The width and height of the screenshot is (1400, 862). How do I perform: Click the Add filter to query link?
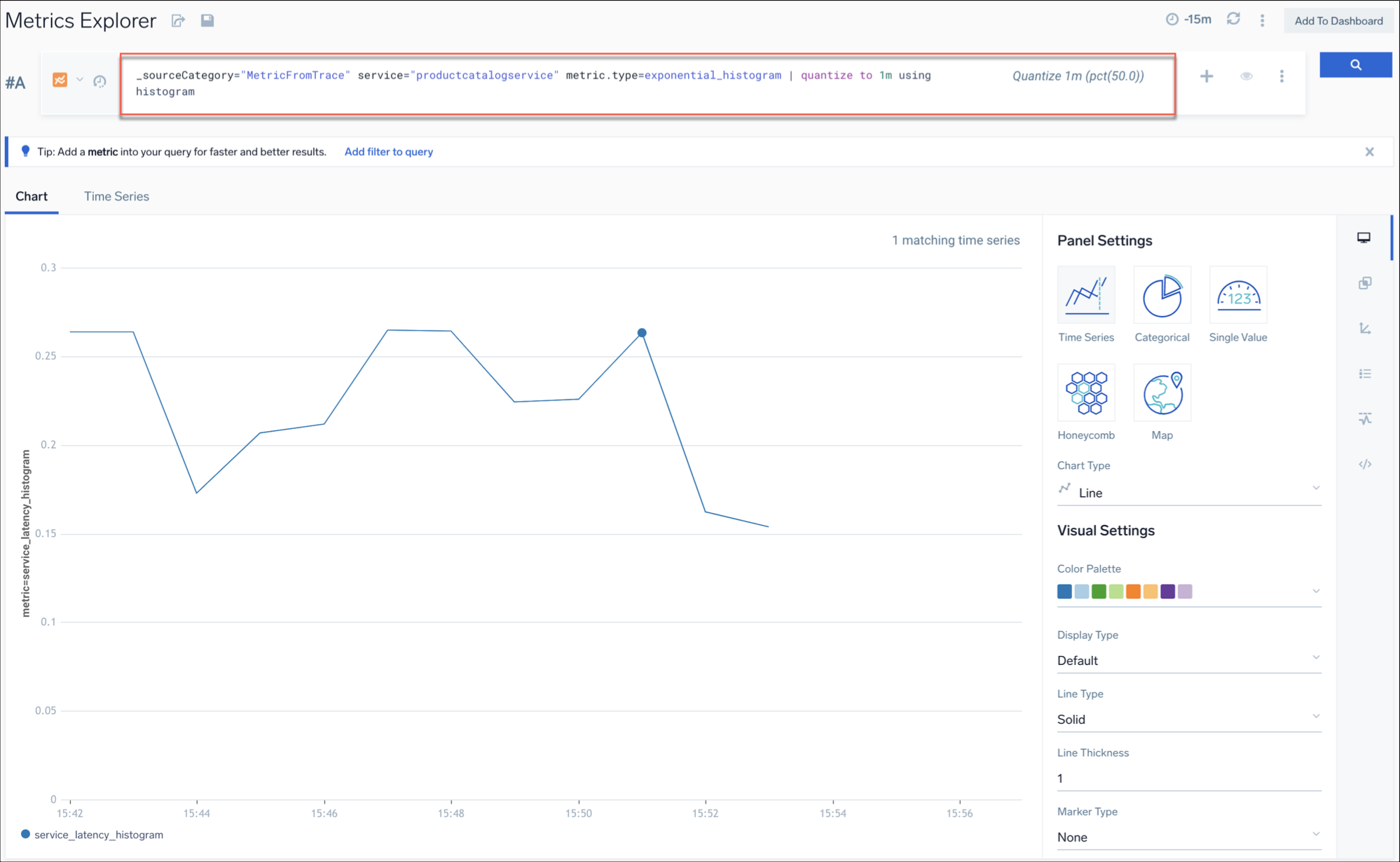(x=388, y=151)
